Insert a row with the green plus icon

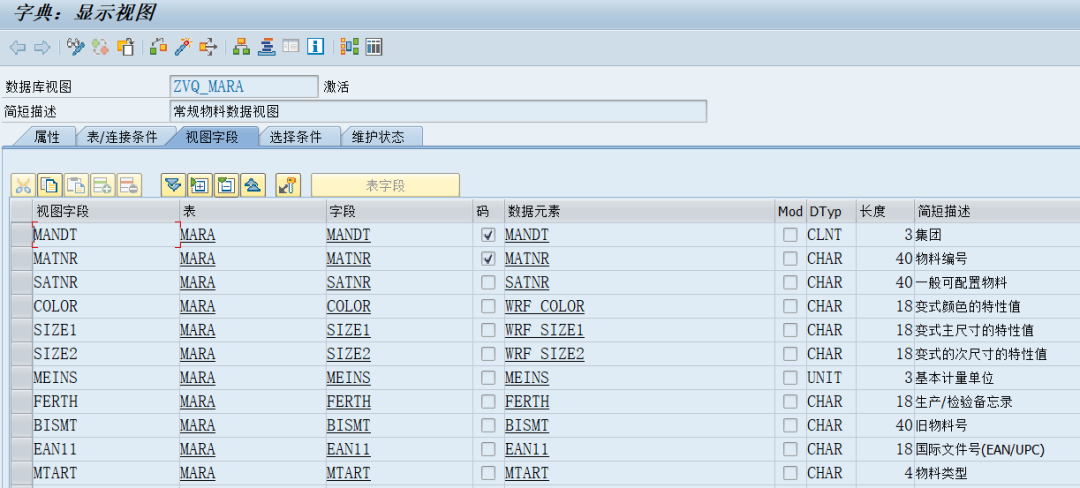click(x=103, y=184)
